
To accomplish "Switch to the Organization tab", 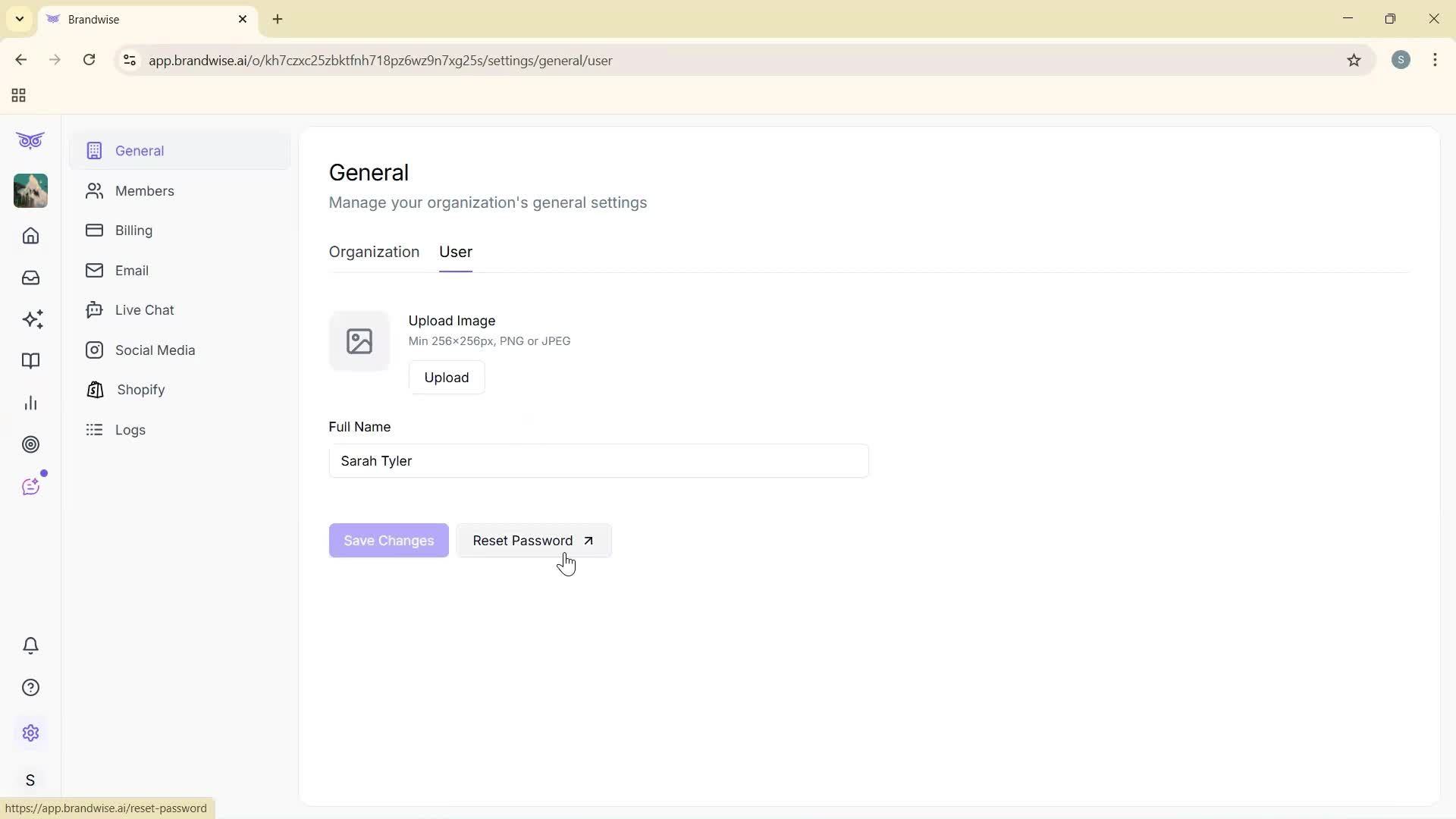I will 374,252.
